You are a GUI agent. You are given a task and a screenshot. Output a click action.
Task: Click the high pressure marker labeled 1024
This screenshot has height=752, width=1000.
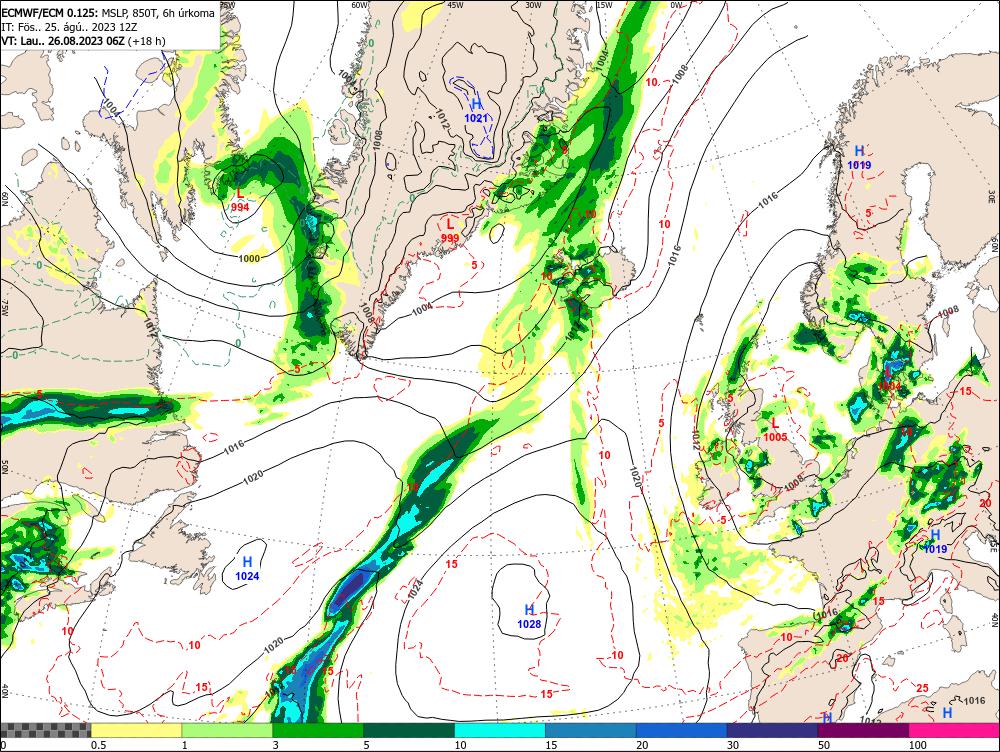(247, 568)
